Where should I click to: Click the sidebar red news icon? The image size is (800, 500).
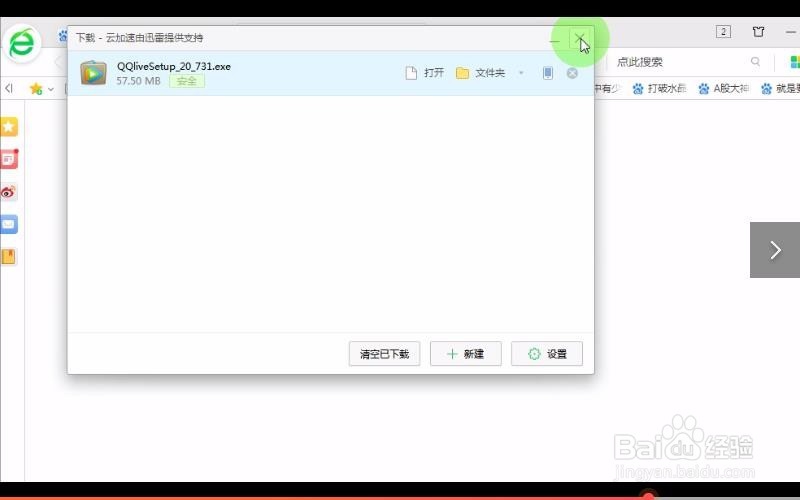click(9, 159)
